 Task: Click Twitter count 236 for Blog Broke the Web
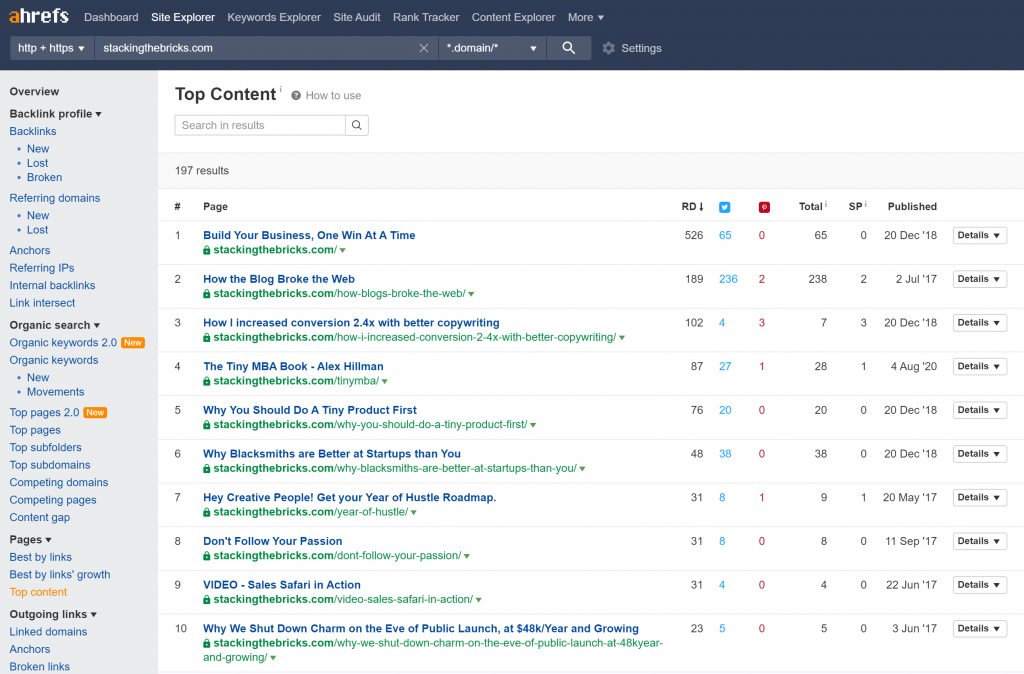728,279
